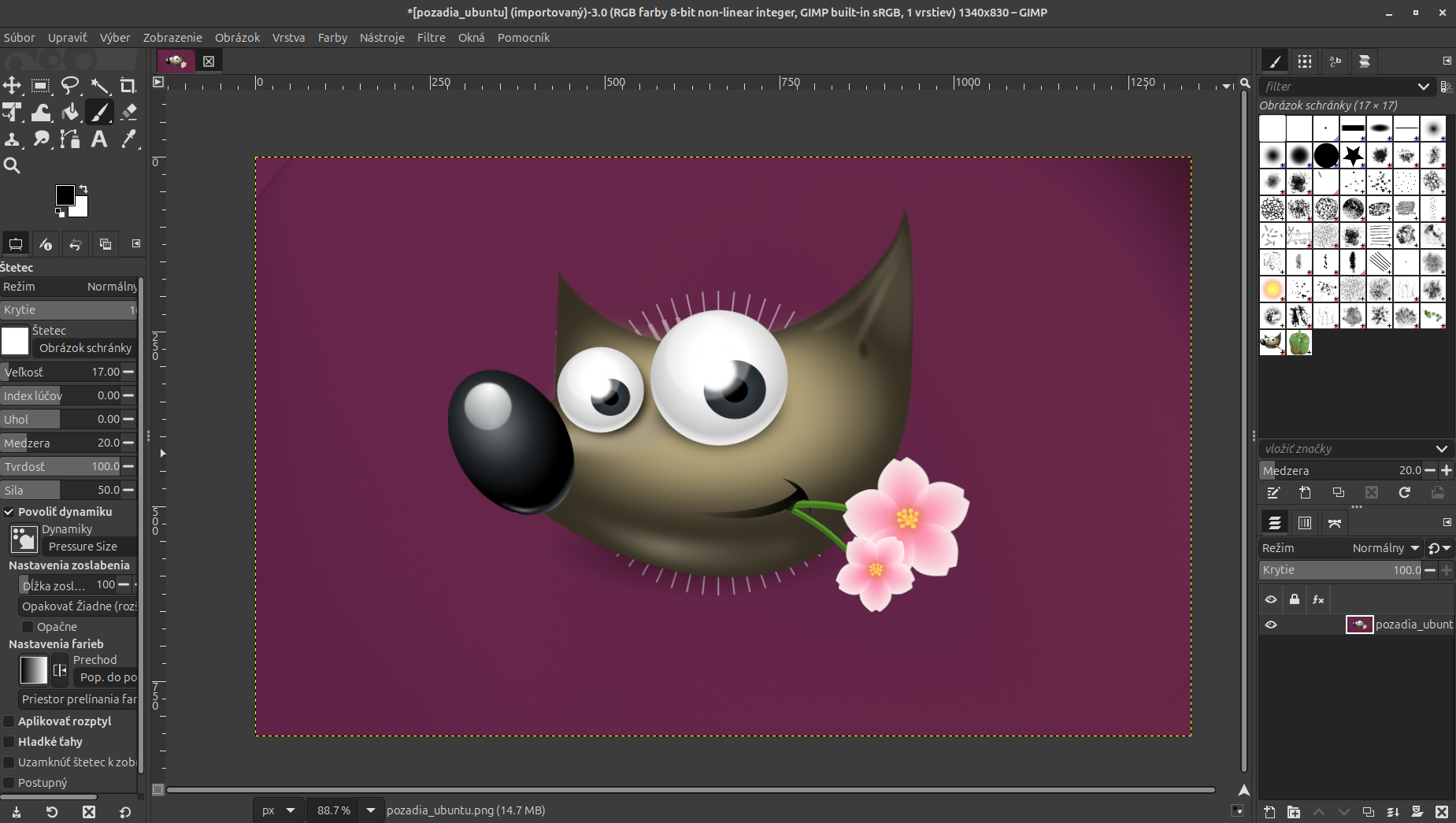Switch to the Channels tab
This screenshot has height=823, width=1456.
1304,523
